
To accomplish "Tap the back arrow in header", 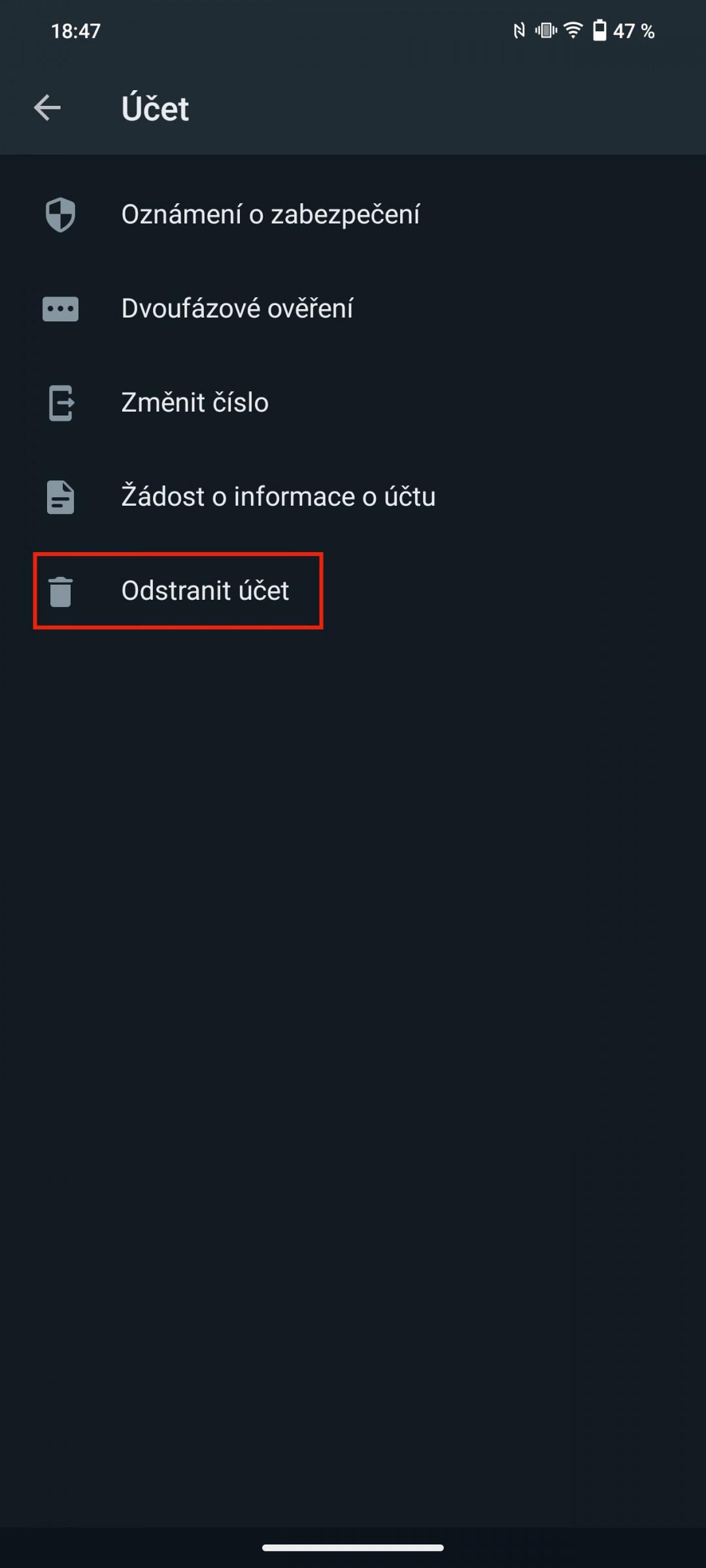I will click(47, 108).
